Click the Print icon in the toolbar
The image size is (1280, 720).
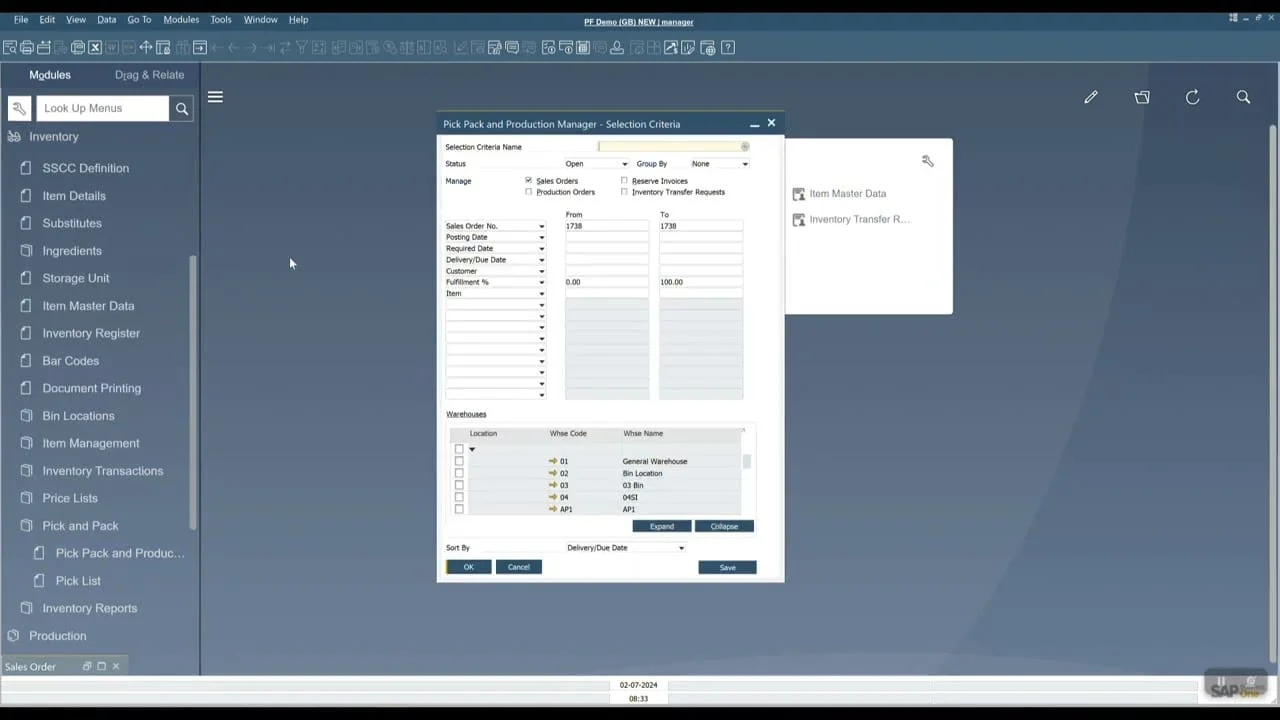[x=26, y=47]
